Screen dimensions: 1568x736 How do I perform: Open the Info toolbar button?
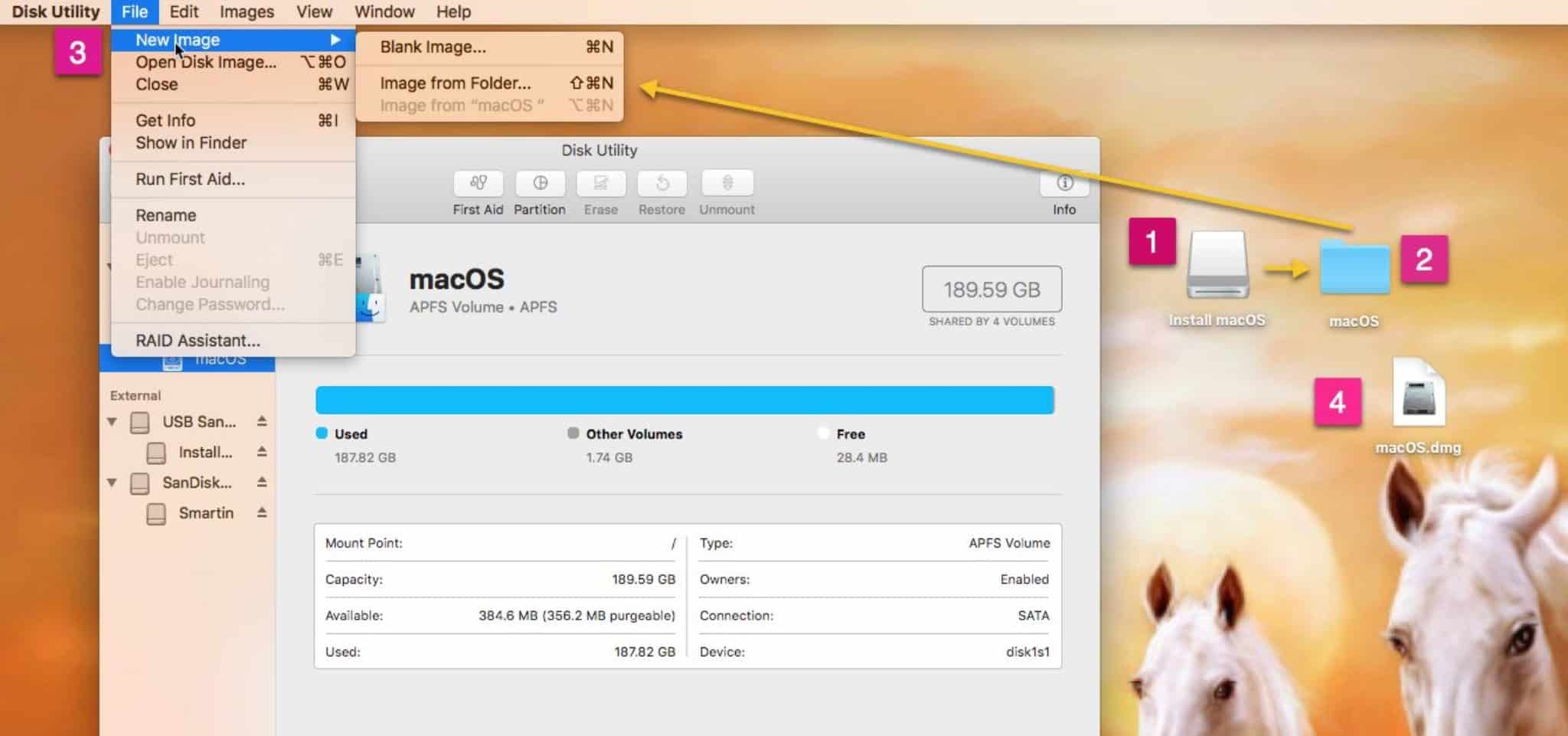[1064, 183]
